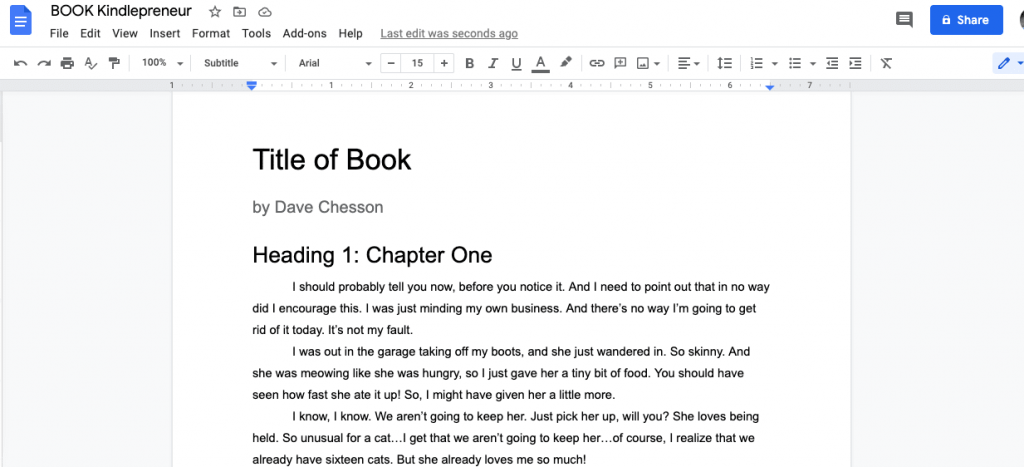Click the line 'already have sixteen cats'

click(419, 460)
